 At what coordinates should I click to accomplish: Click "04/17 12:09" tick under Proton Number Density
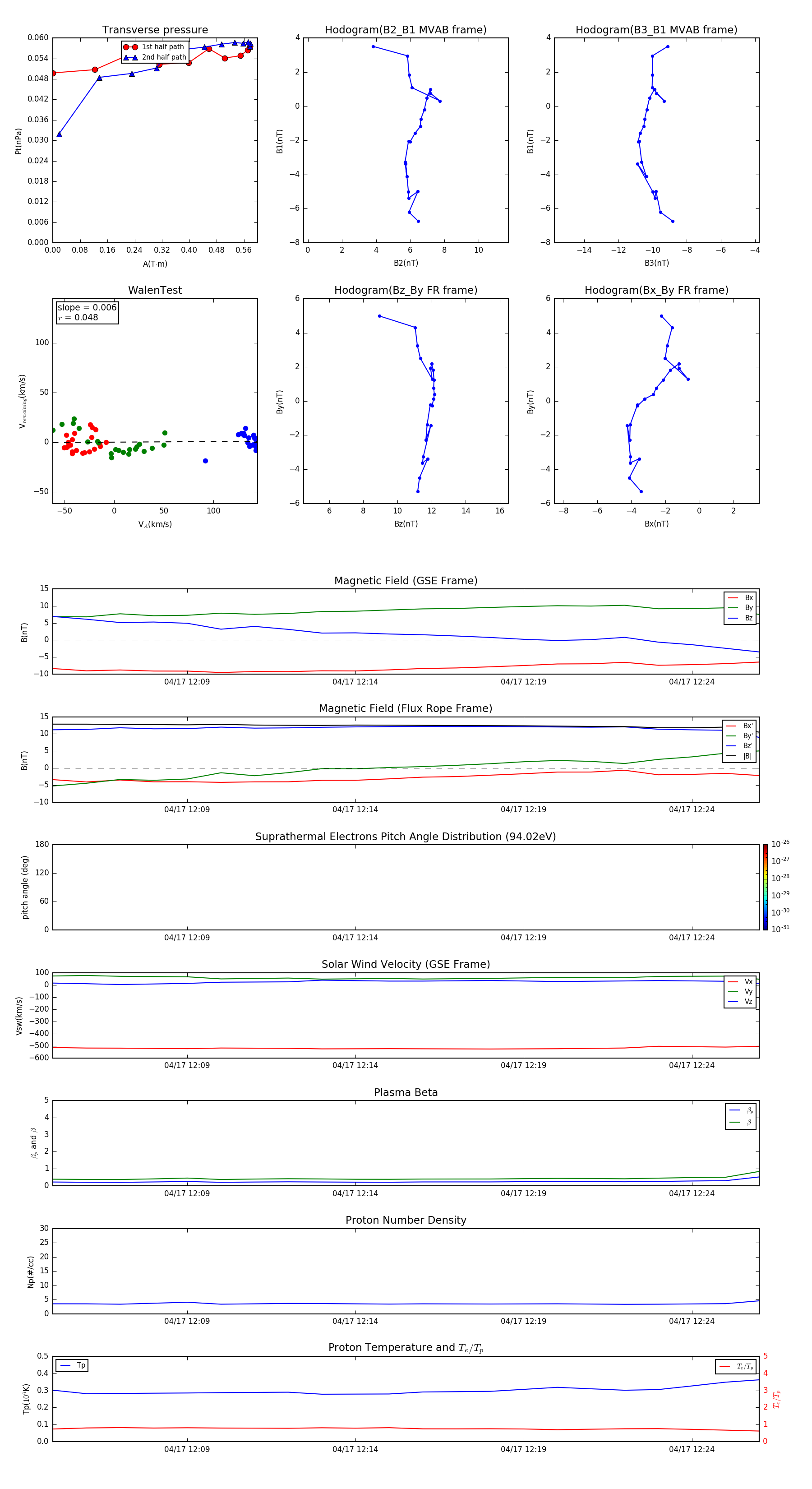point(187,1321)
